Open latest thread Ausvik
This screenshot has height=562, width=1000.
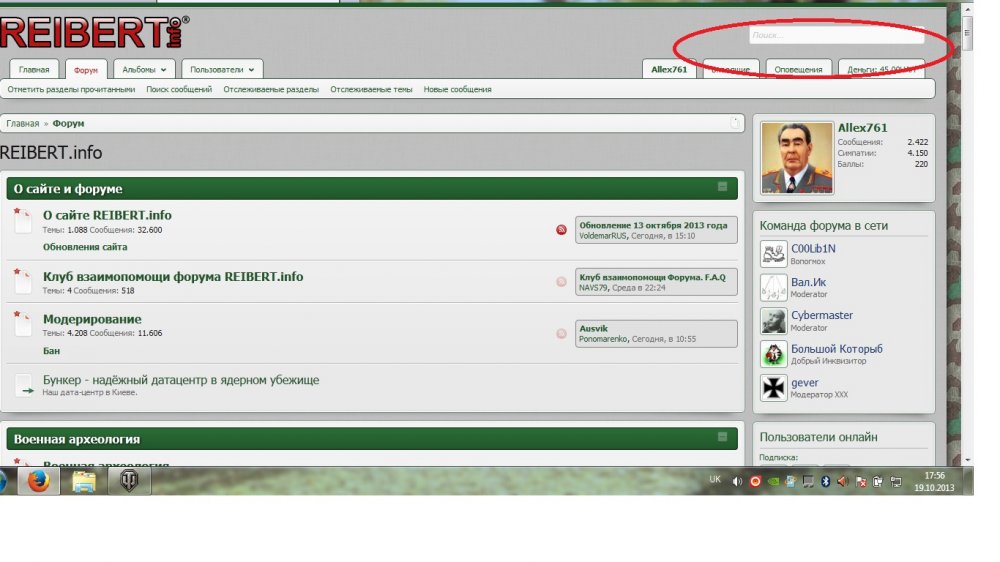pos(593,329)
